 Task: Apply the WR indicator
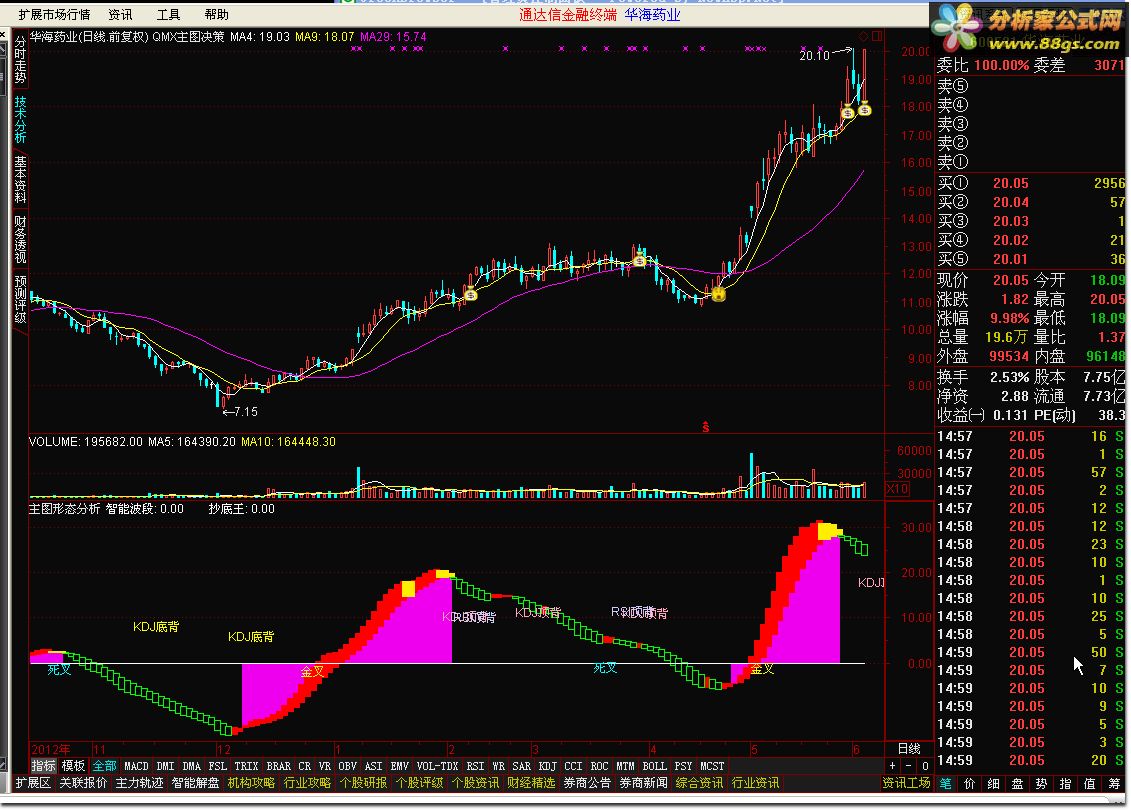(498, 766)
